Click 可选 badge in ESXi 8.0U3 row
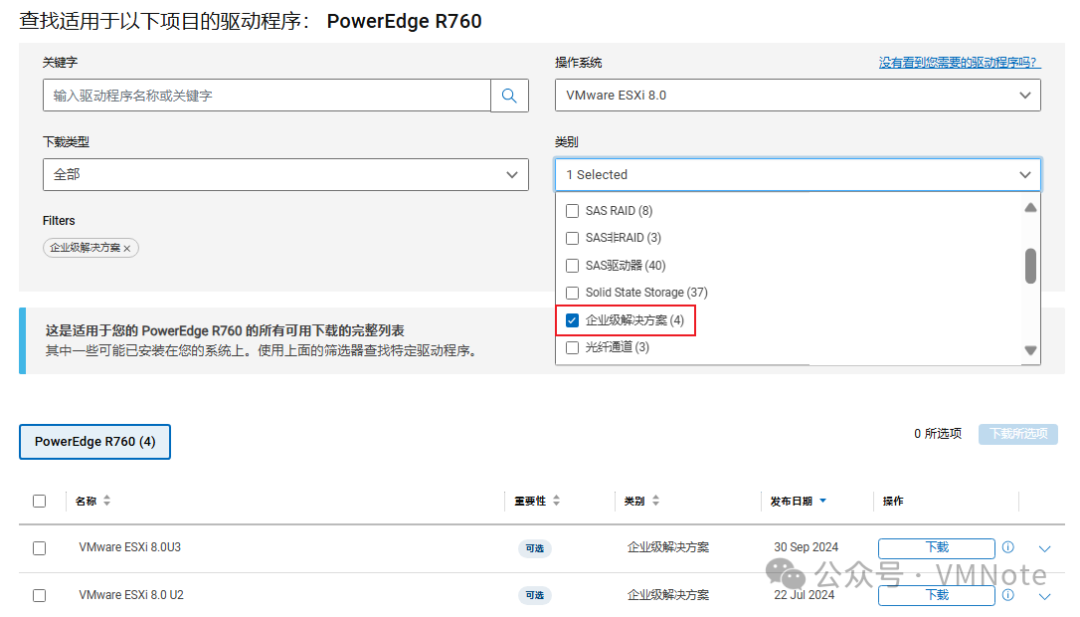 tap(534, 549)
